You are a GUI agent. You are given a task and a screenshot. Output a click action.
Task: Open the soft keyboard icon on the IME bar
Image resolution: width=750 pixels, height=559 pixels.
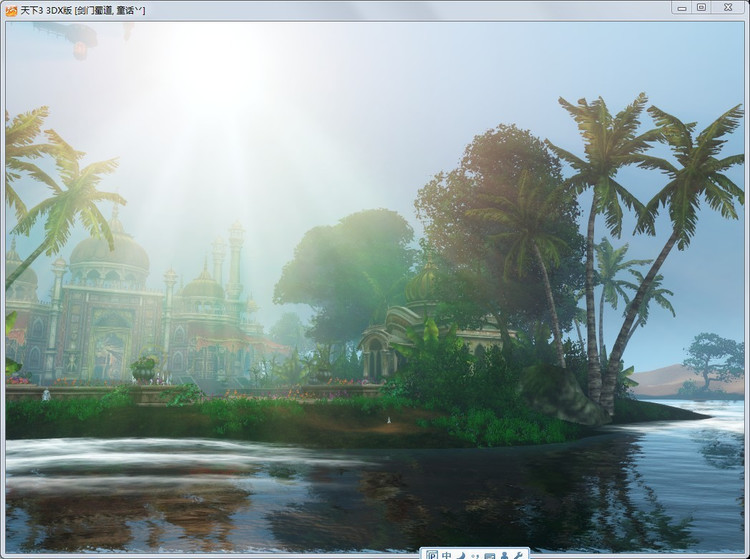pos(489,556)
